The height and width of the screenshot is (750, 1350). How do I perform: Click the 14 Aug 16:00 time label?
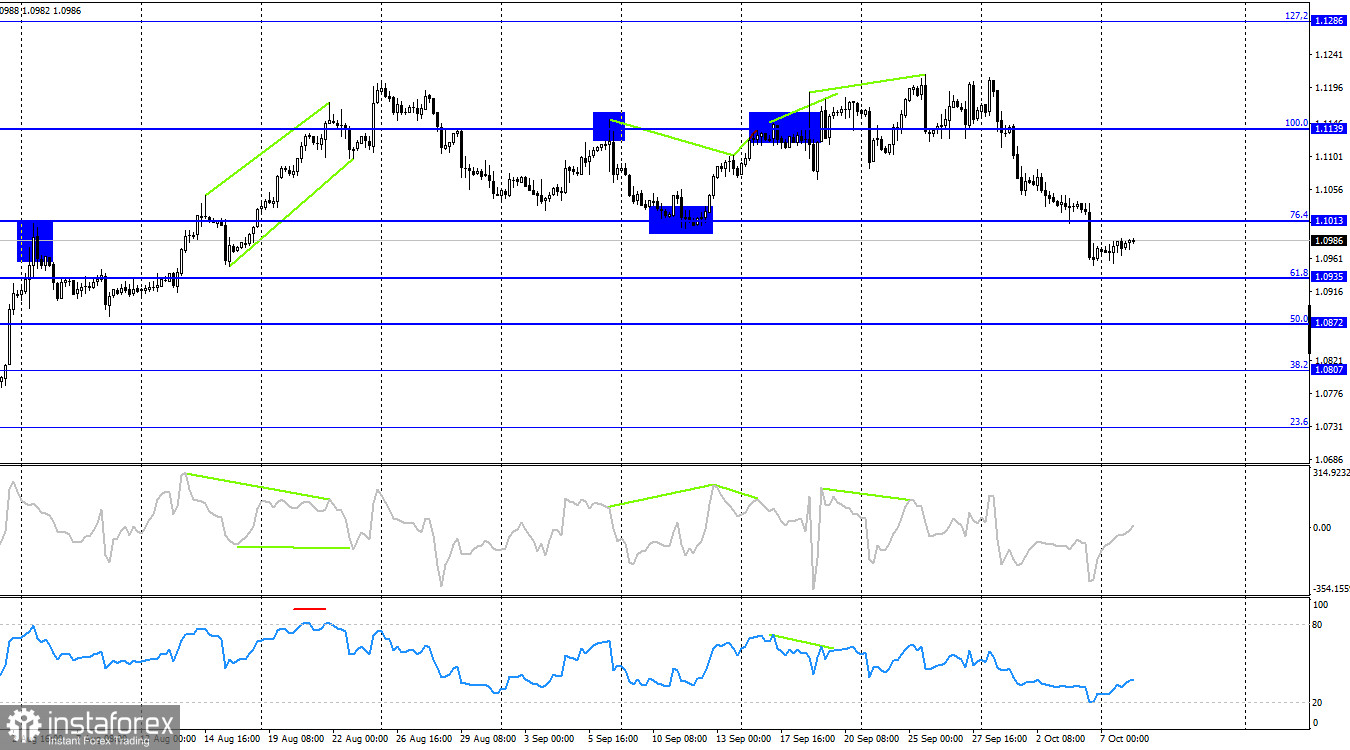[x=231, y=740]
